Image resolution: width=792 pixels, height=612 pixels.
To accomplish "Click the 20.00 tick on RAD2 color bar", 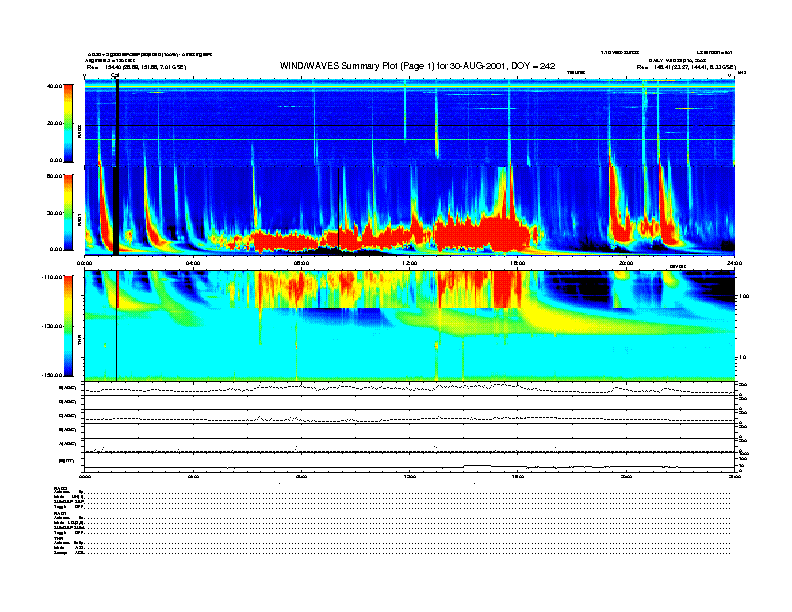I will (54, 123).
